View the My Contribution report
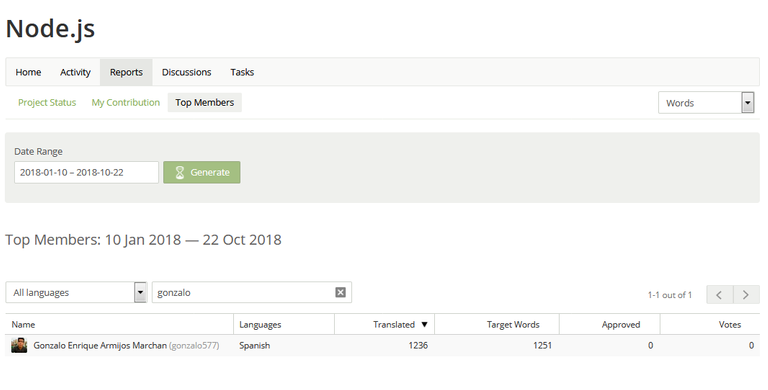Screen dimensions: 768x390 point(126,102)
